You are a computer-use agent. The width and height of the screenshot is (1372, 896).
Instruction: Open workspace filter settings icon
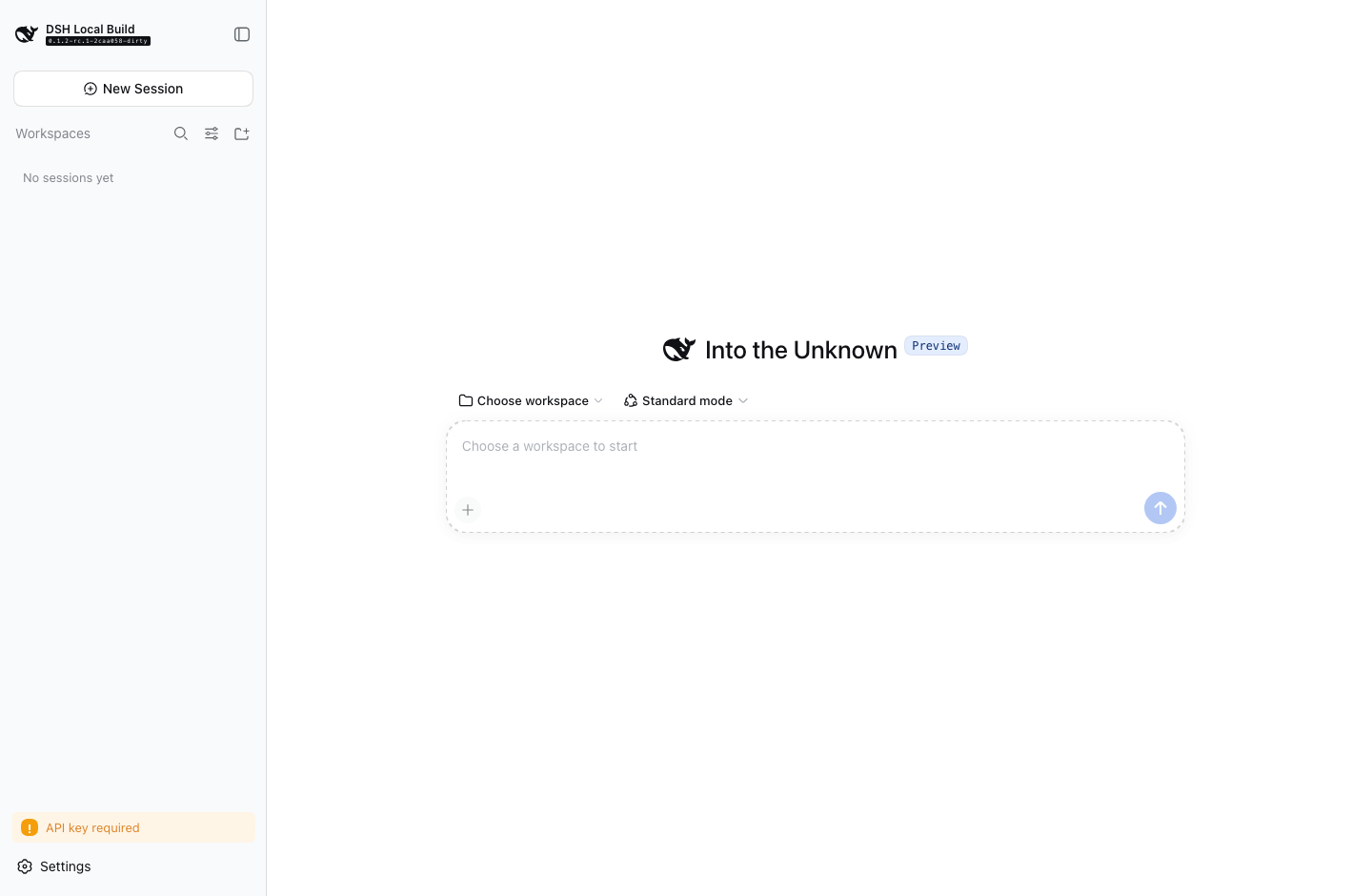212,133
